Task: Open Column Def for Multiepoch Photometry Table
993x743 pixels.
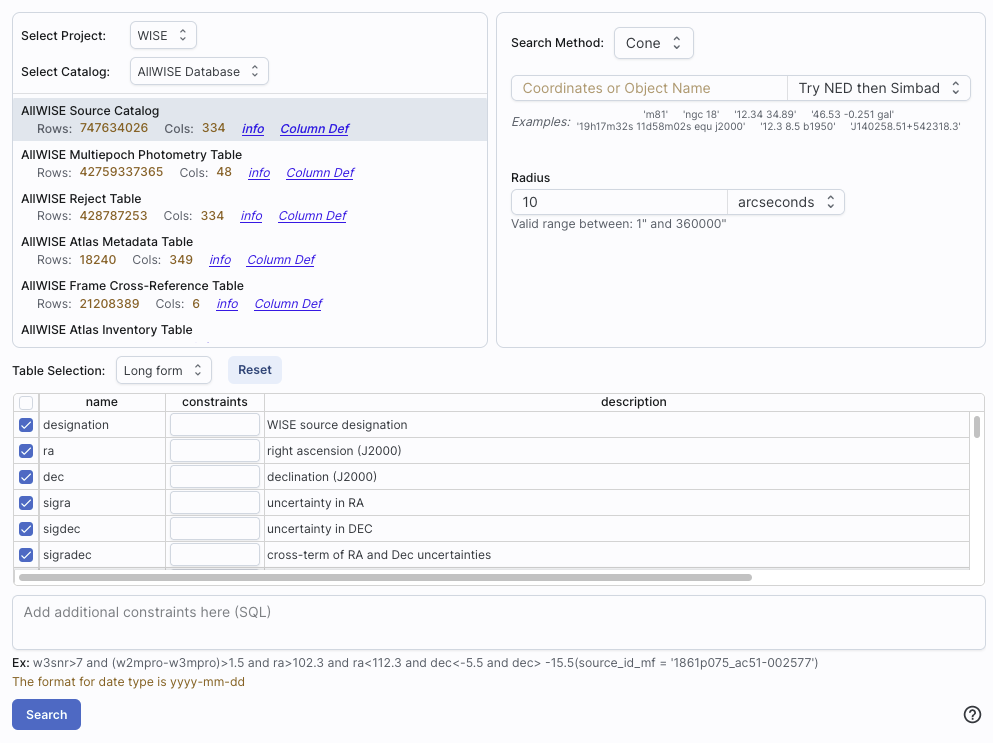Action: pos(320,172)
